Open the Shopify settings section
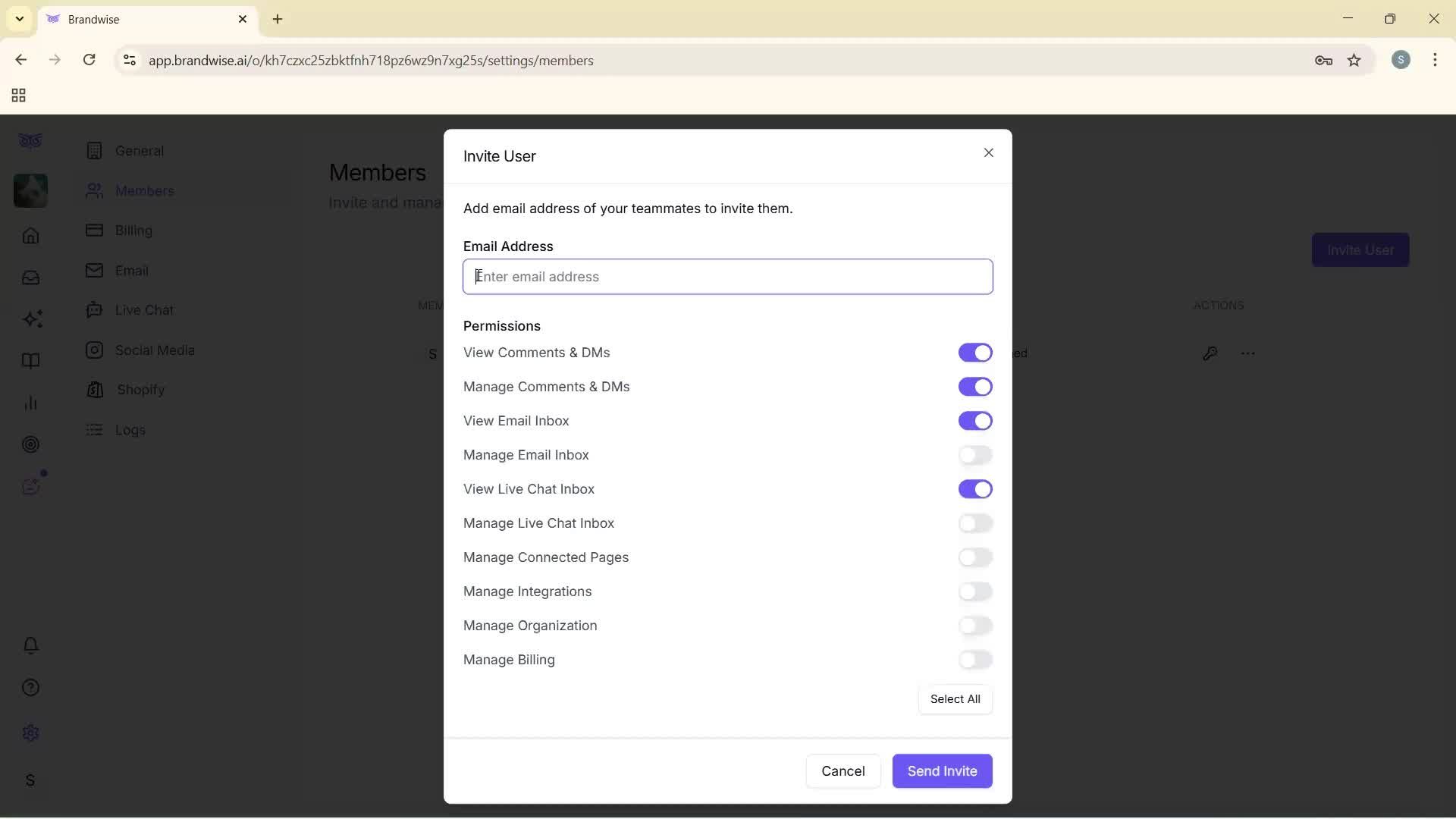This screenshot has width=1456, height=819. pos(140,390)
